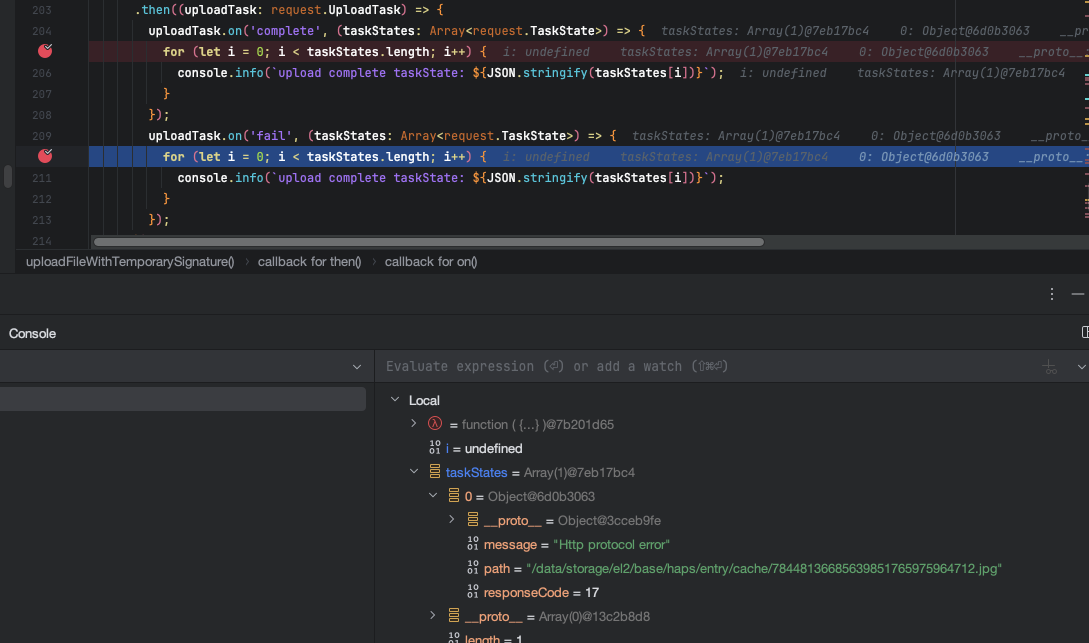The height and width of the screenshot is (643, 1089).
Task: Minimize the debug tool window
Action: (x=1077, y=294)
